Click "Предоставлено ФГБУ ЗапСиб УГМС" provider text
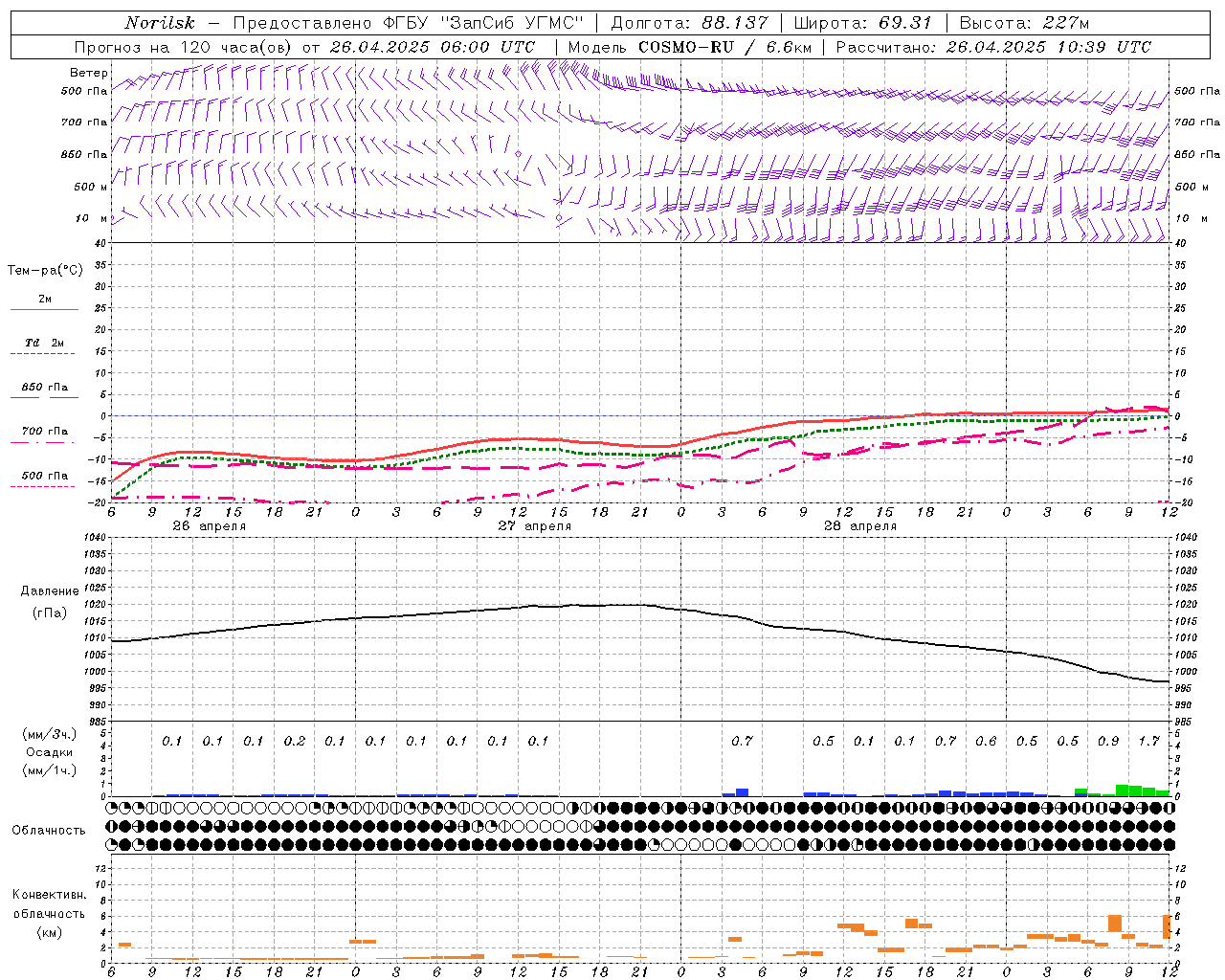1225x980 pixels. click(x=409, y=23)
